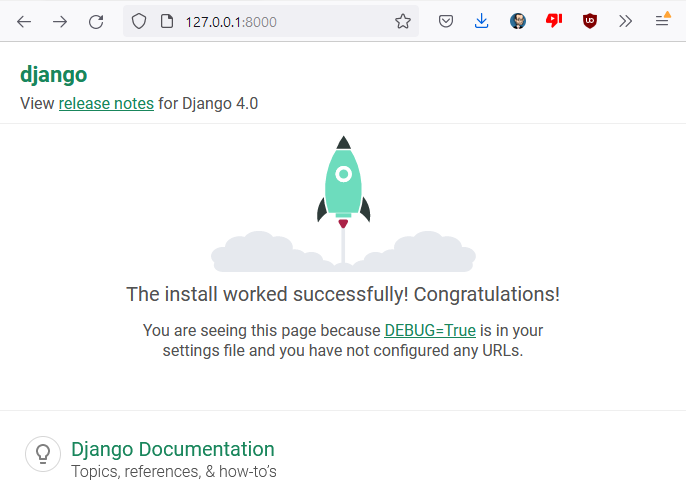Show site information page icon
The image size is (686, 491).
pyautogui.click(x=167, y=21)
